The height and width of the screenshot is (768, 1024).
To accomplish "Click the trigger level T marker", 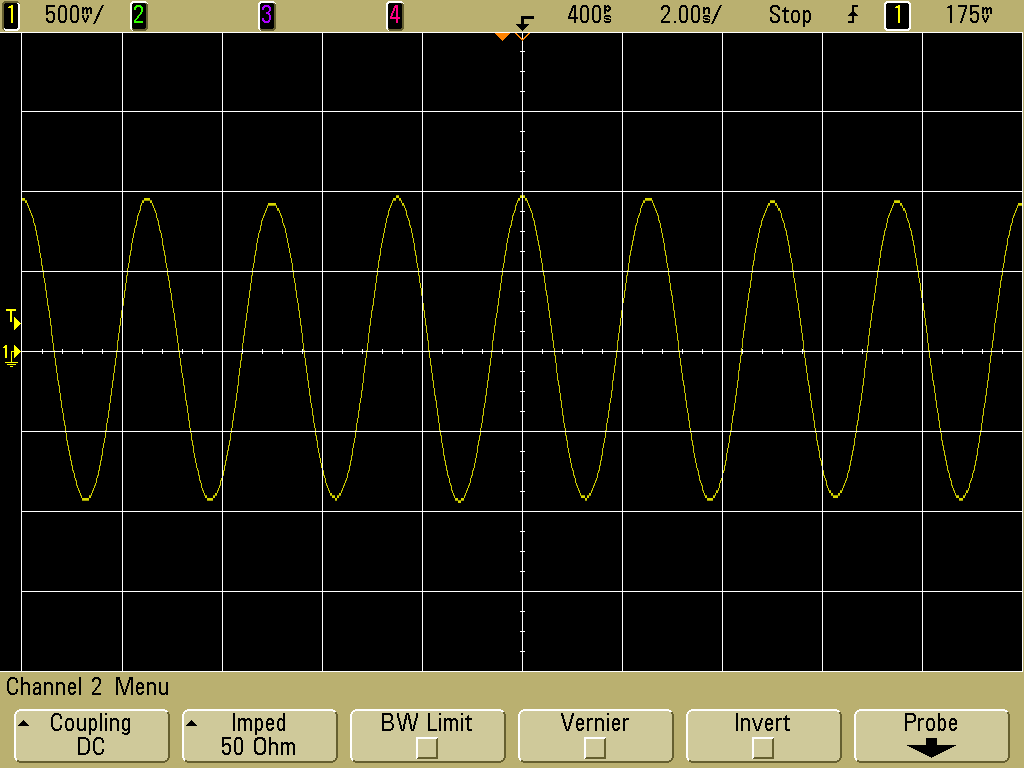I will tap(12, 319).
